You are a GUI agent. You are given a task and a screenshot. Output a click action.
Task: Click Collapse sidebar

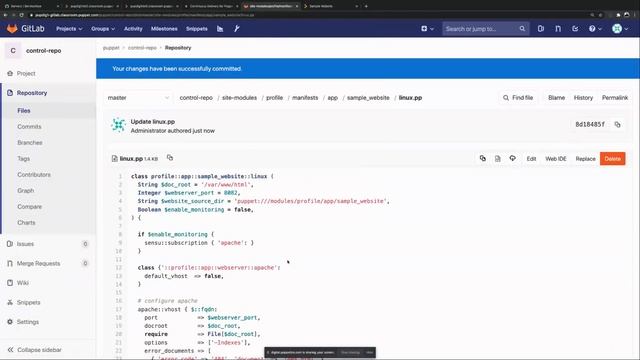point(35,350)
